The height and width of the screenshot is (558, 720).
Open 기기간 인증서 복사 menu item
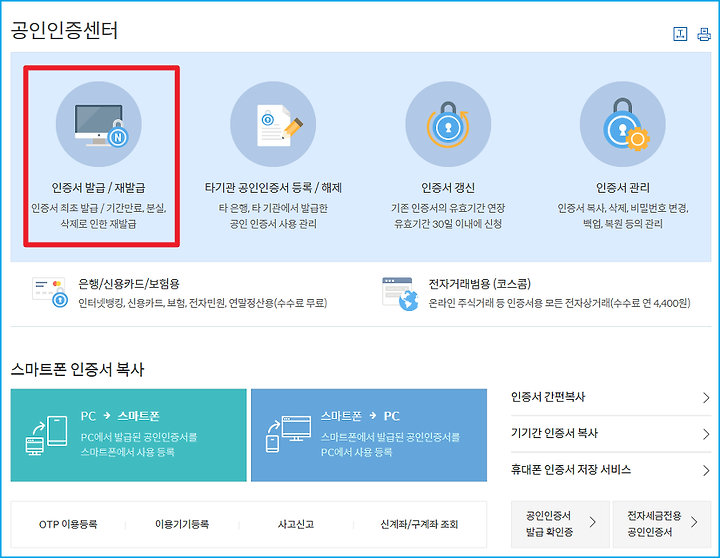pyautogui.click(x=554, y=433)
